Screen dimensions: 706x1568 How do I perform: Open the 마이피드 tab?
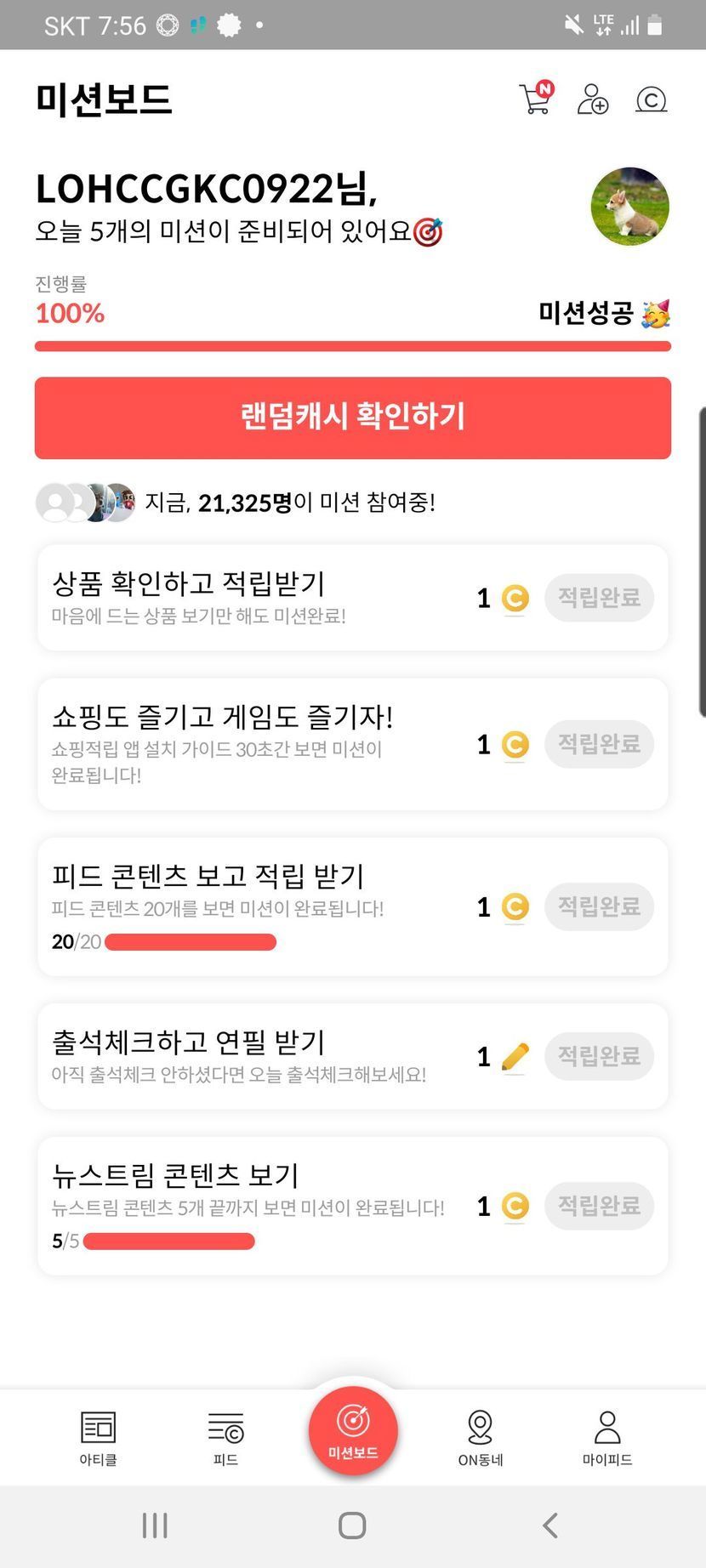pyautogui.click(x=607, y=1438)
